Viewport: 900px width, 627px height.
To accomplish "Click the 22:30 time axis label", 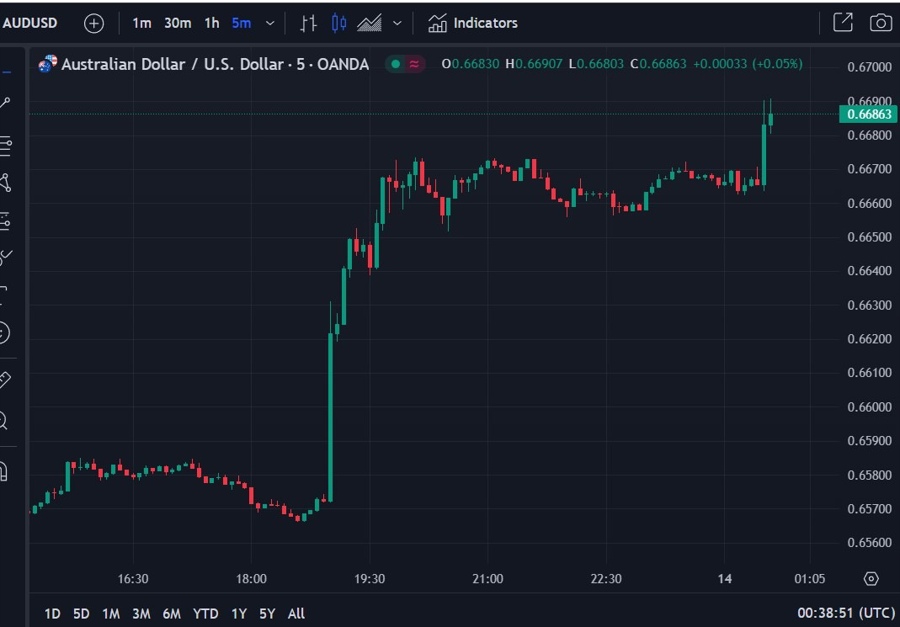I will coord(606,579).
